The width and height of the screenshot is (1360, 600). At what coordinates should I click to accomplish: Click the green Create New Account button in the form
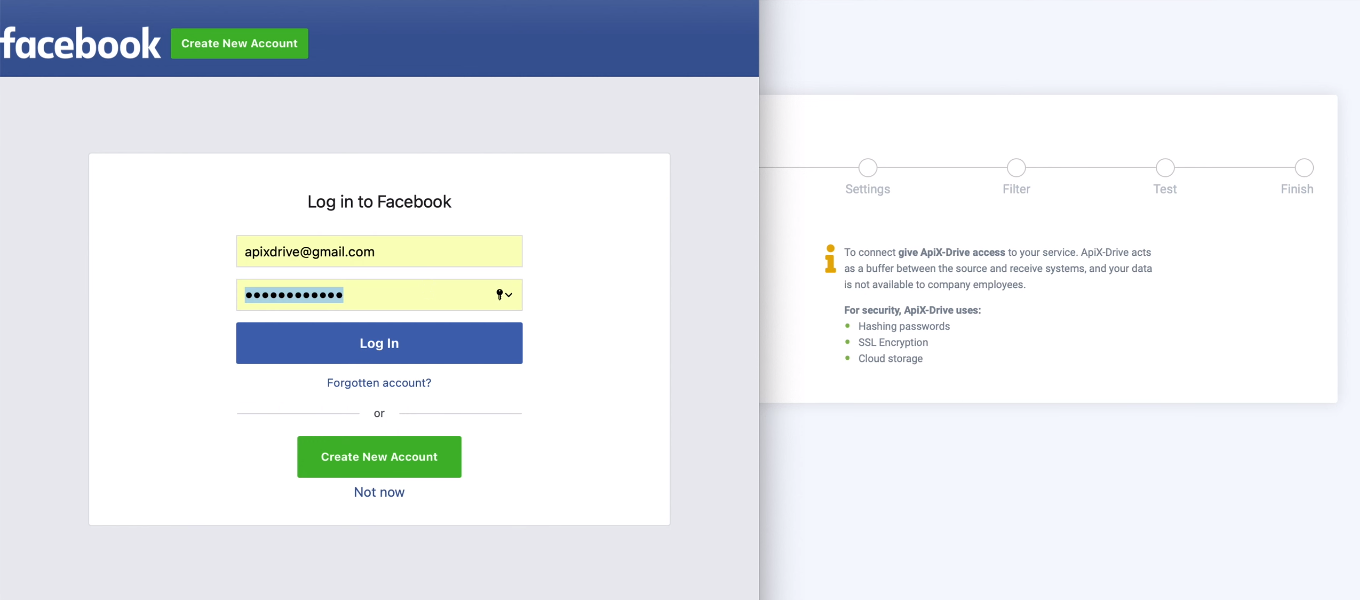point(379,456)
